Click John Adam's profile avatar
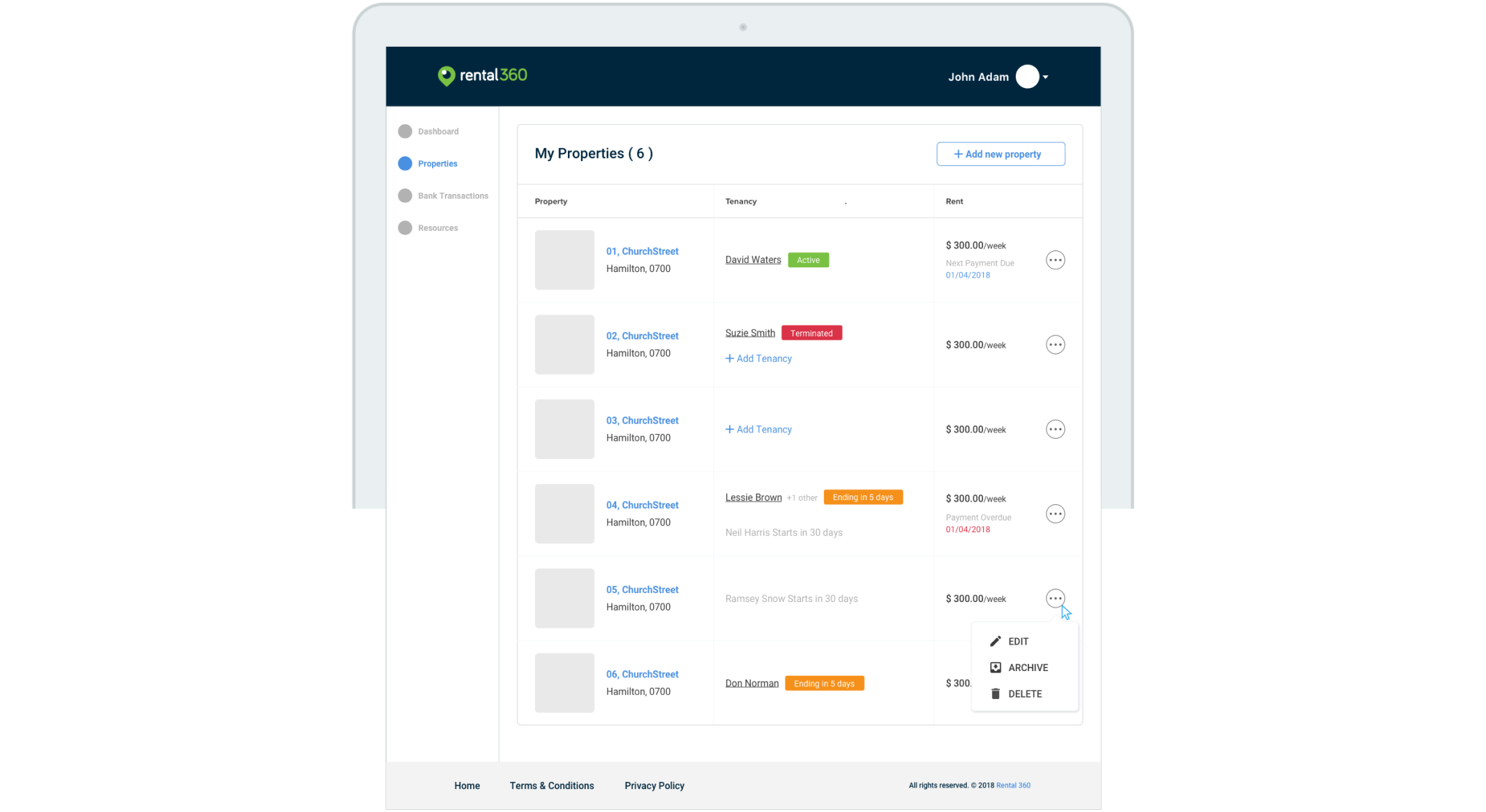 1027,77
